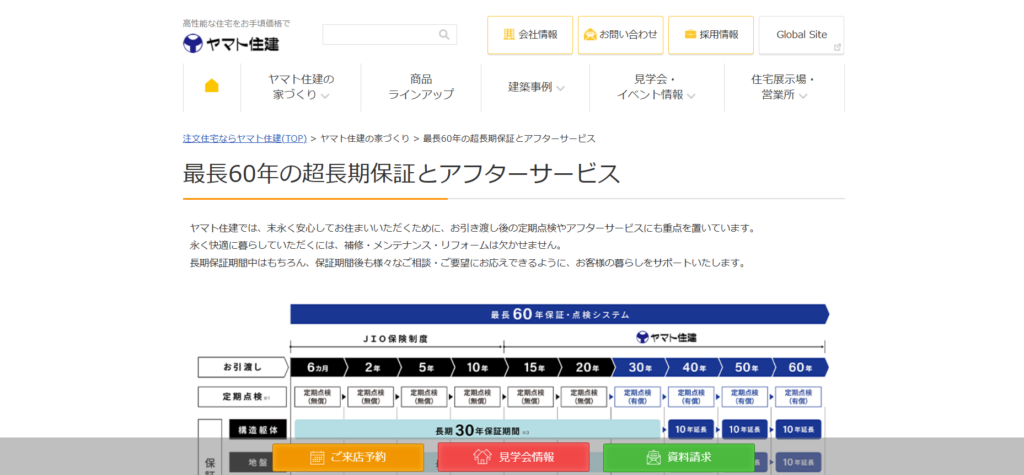Click the 会社情報 building icon
The height and width of the screenshot is (475, 1024).
[x=509, y=35]
